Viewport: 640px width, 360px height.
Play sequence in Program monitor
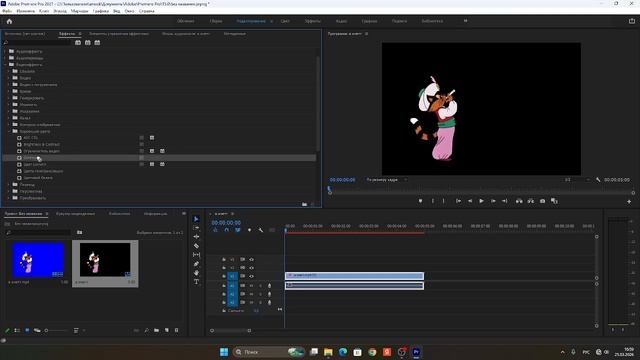coord(482,201)
